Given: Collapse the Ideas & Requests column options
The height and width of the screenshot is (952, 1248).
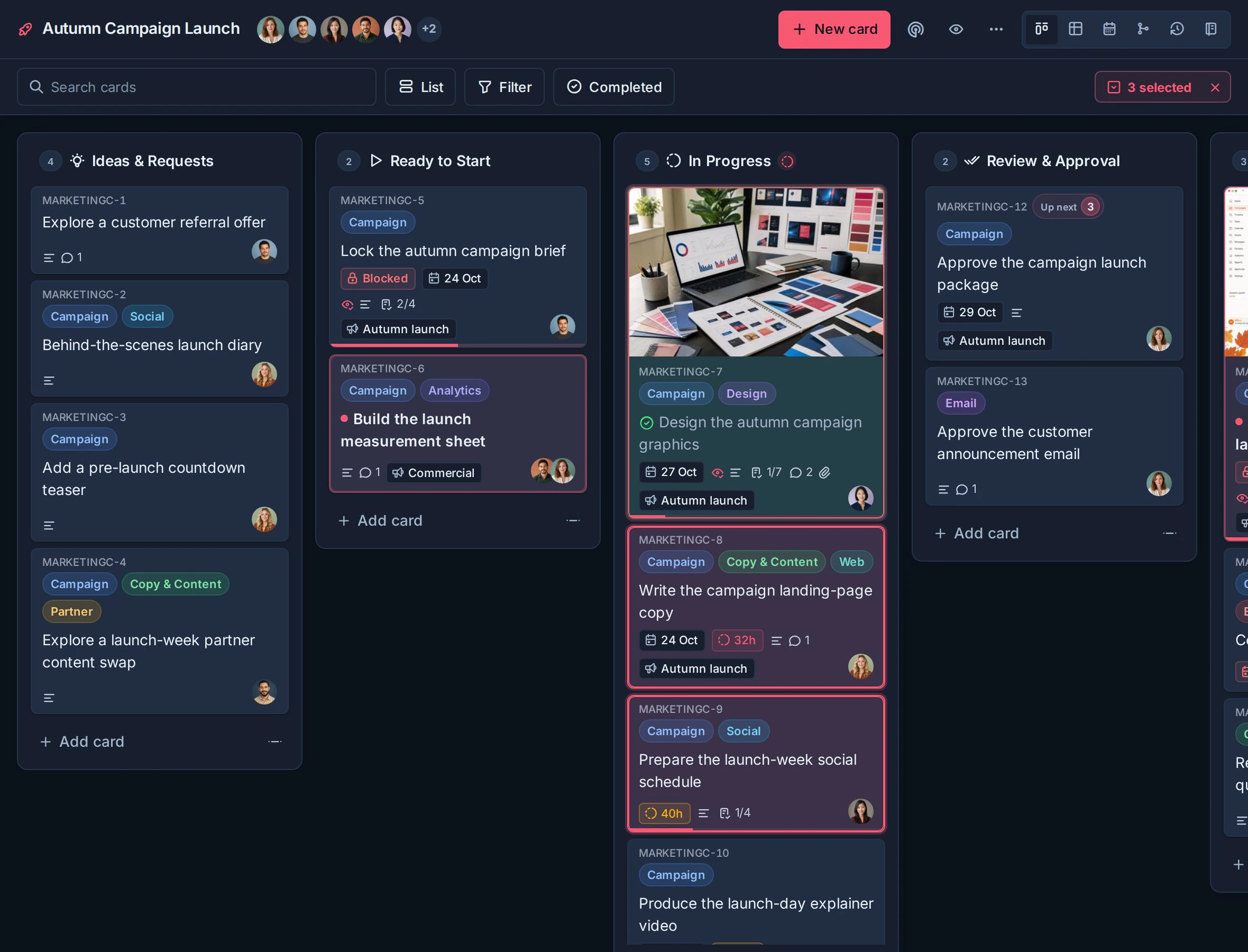Looking at the screenshot, I should tap(275, 741).
